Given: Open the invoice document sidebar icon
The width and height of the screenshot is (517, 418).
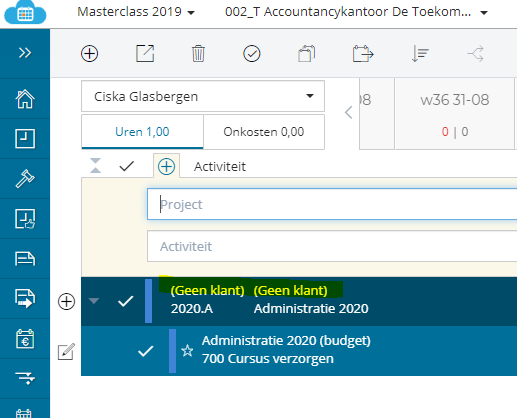Looking at the screenshot, I should 25,259.
